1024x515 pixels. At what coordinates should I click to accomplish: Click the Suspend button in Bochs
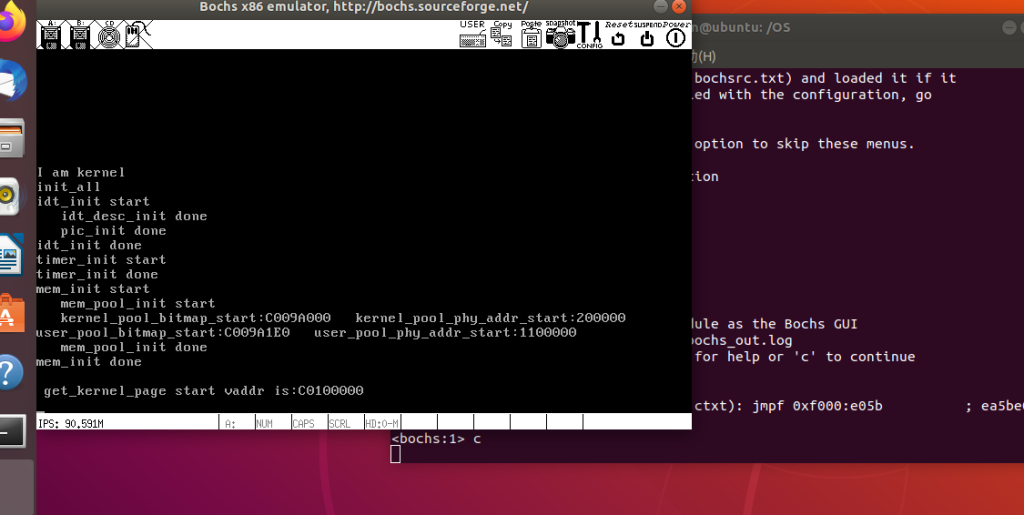(x=647, y=36)
